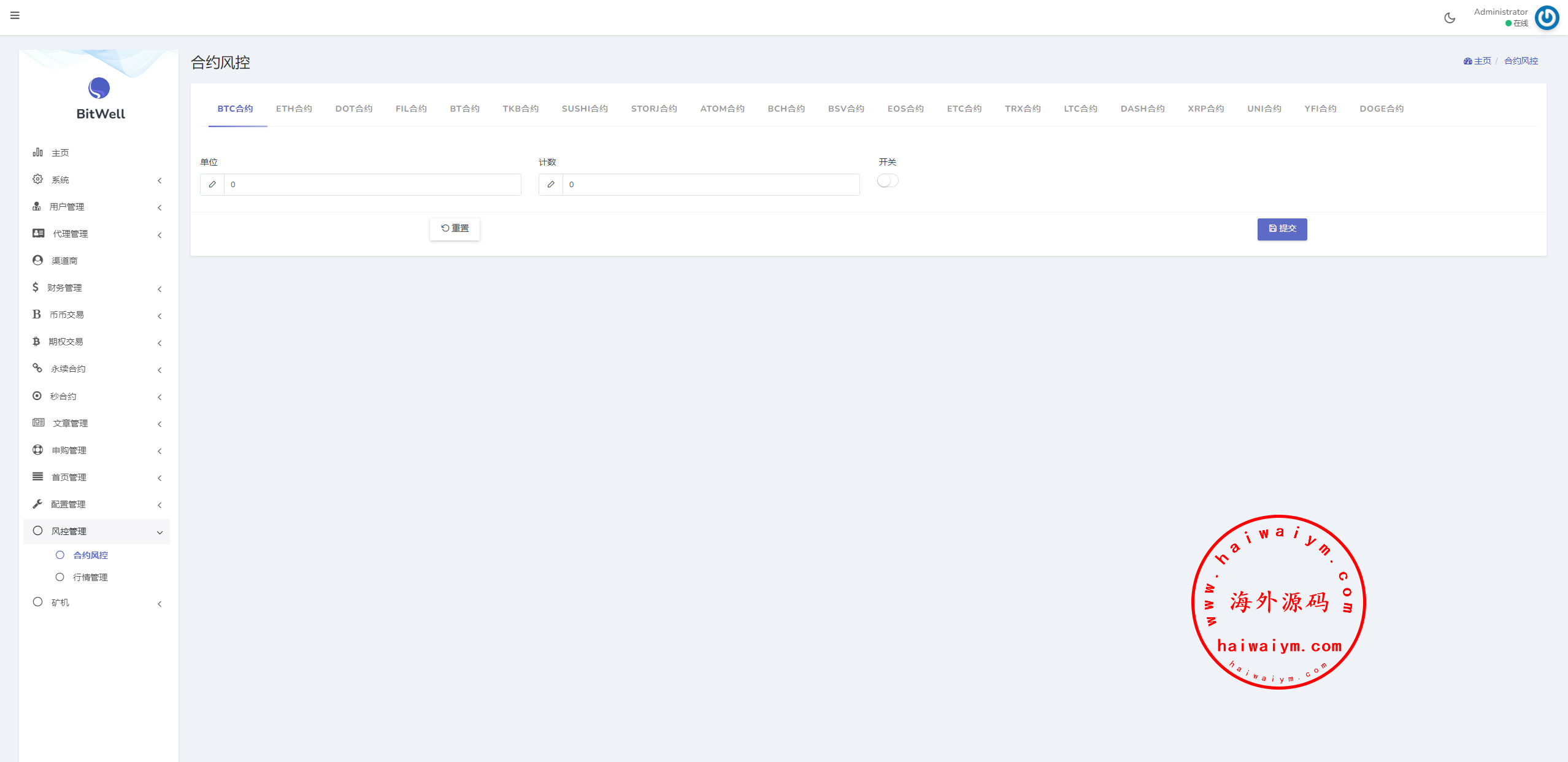The width and height of the screenshot is (1568, 762).
Task: Click pencil icon beside unit field
Action: pyautogui.click(x=212, y=185)
